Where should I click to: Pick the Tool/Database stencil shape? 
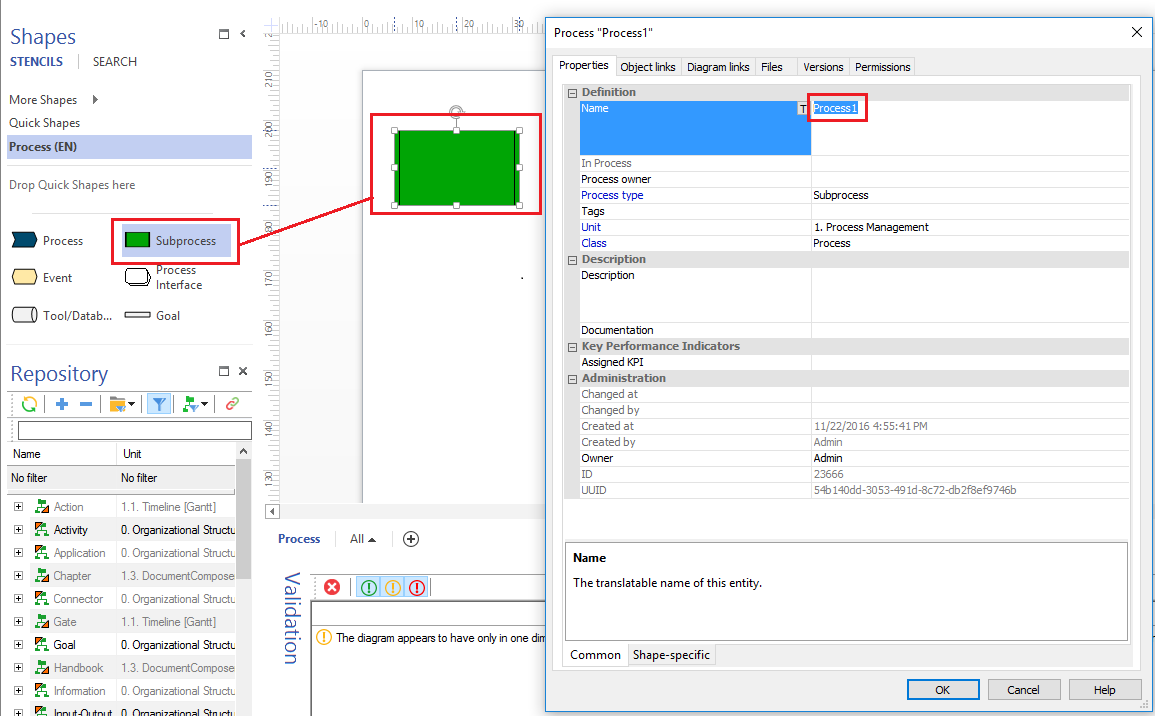(x=24, y=315)
